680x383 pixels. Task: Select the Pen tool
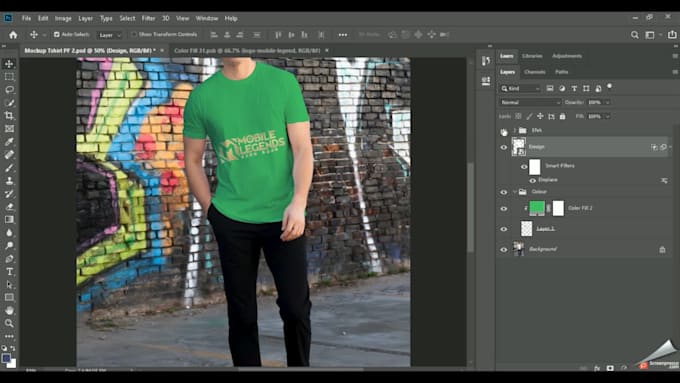tap(9, 259)
